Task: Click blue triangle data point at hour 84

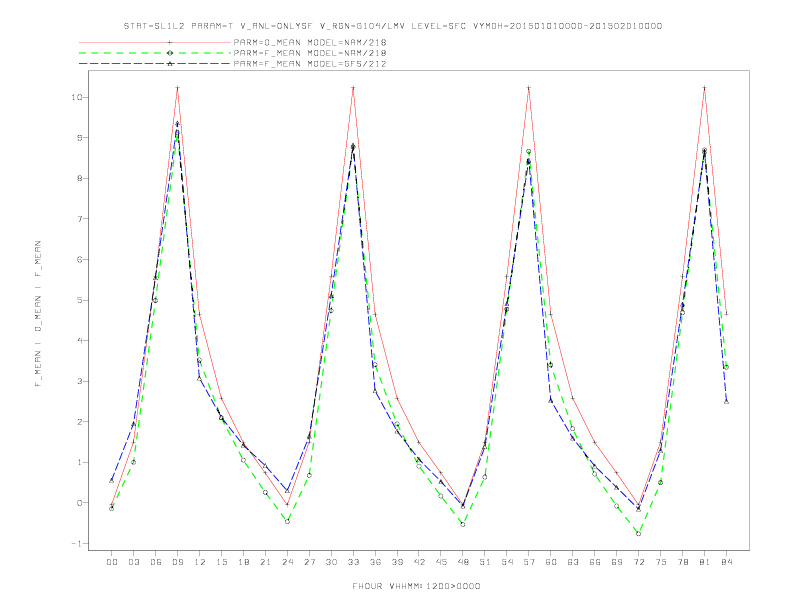Action: click(x=726, y=401)
